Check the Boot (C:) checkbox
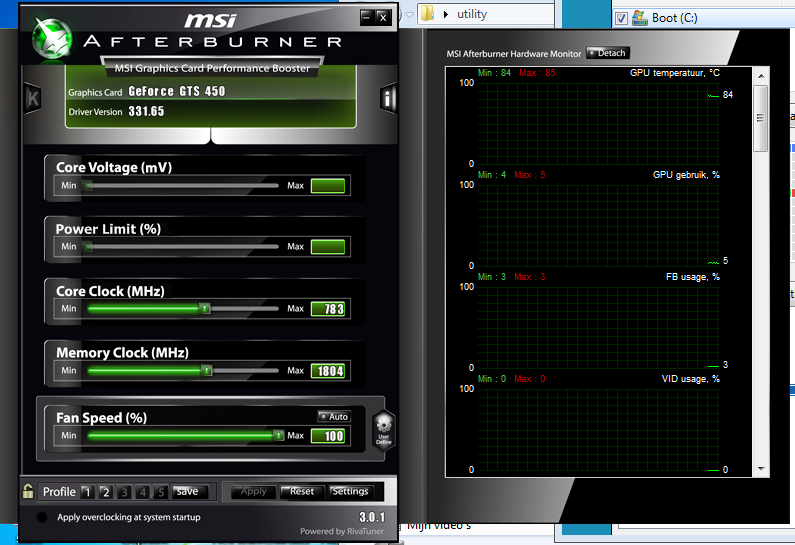795x545 pixels. tap(621, 19)
